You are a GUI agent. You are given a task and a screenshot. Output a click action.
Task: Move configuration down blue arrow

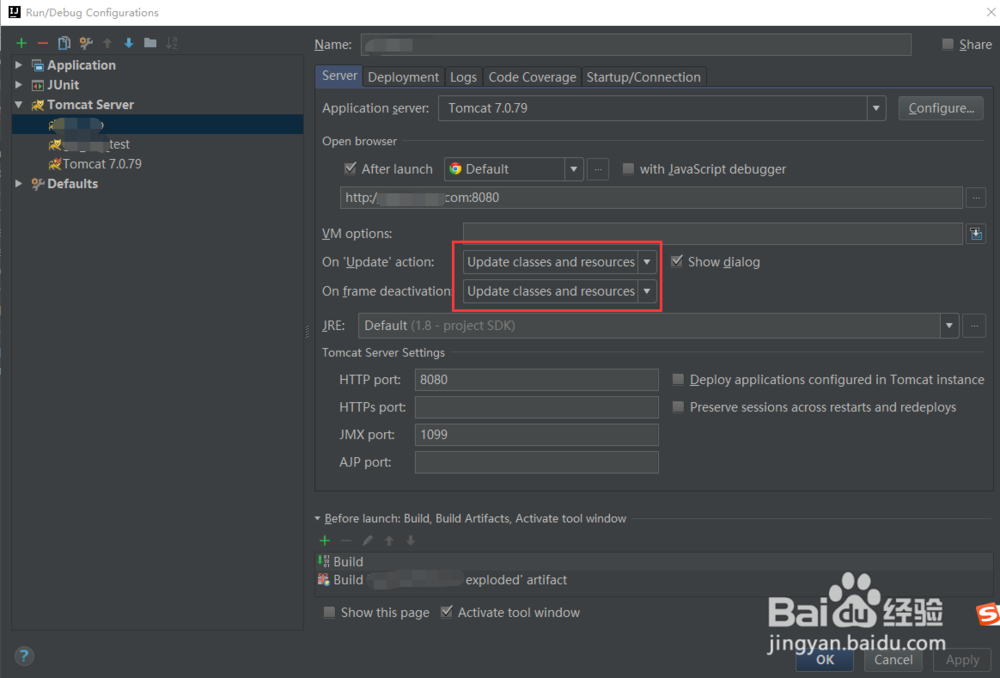(x=128, y=43)
